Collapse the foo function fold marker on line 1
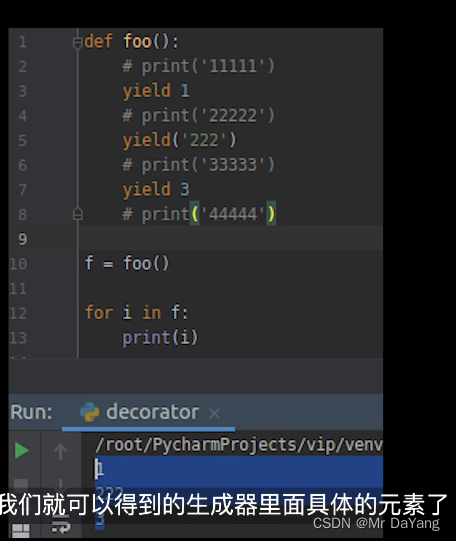Image resolution: width=456 pixels, height=541 pixels. click(x=78, y=42)
